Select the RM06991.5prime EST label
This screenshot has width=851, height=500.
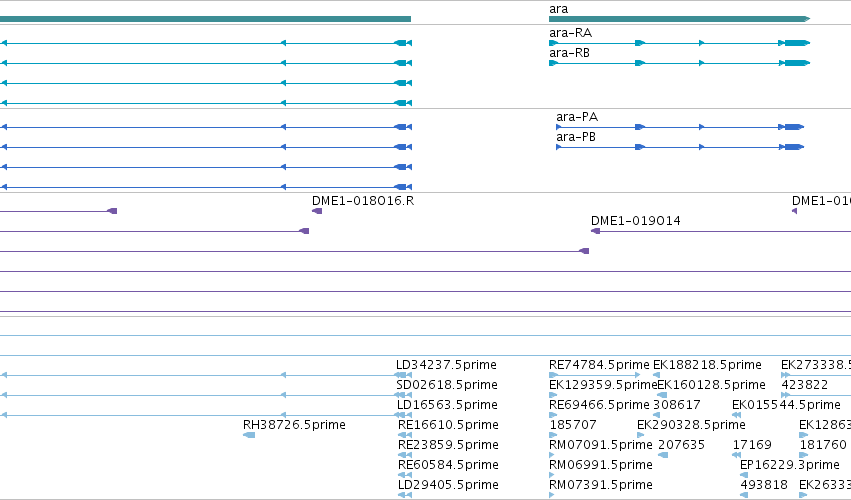click(601, 465)
